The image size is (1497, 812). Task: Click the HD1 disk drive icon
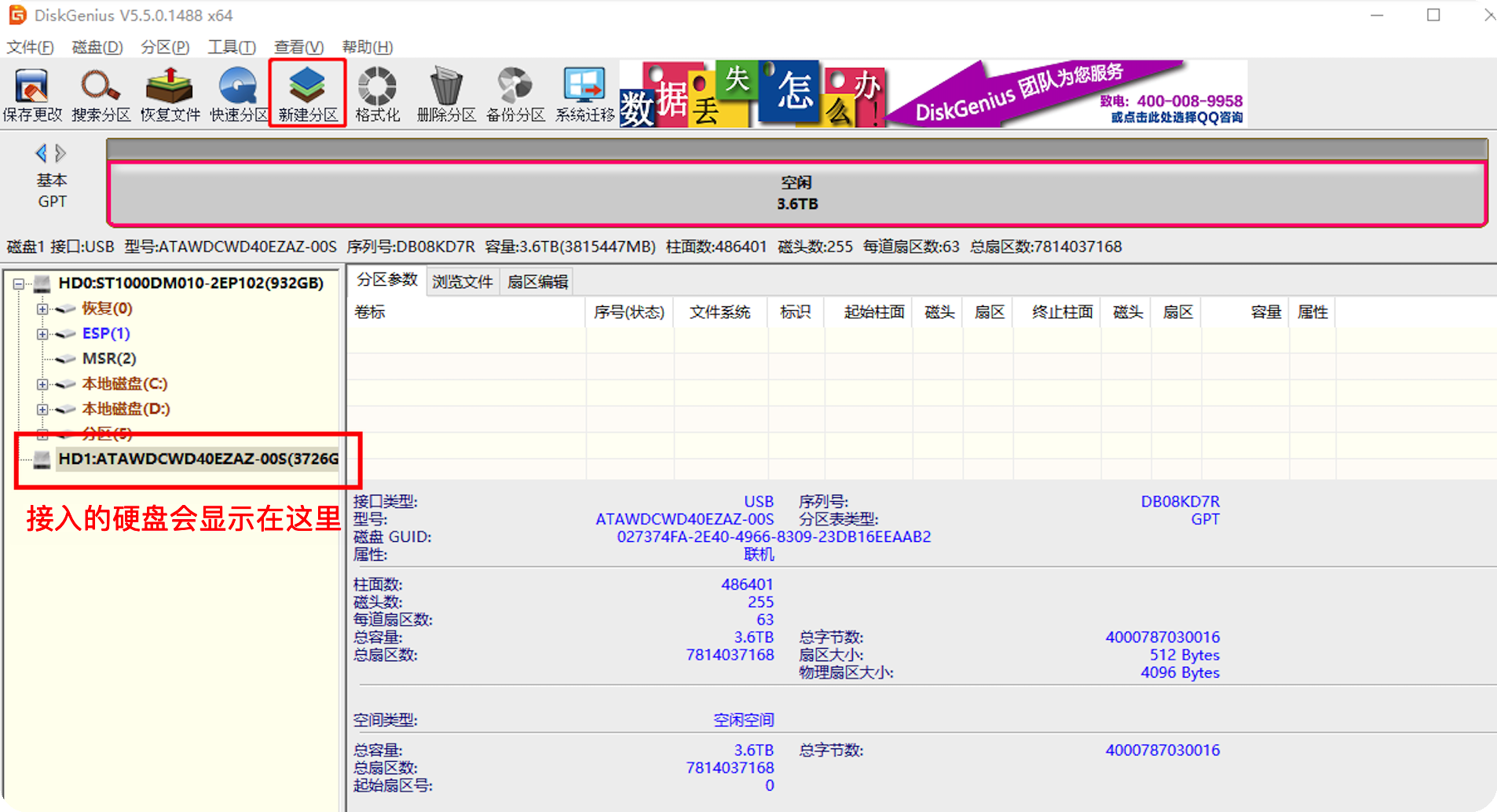42,459
